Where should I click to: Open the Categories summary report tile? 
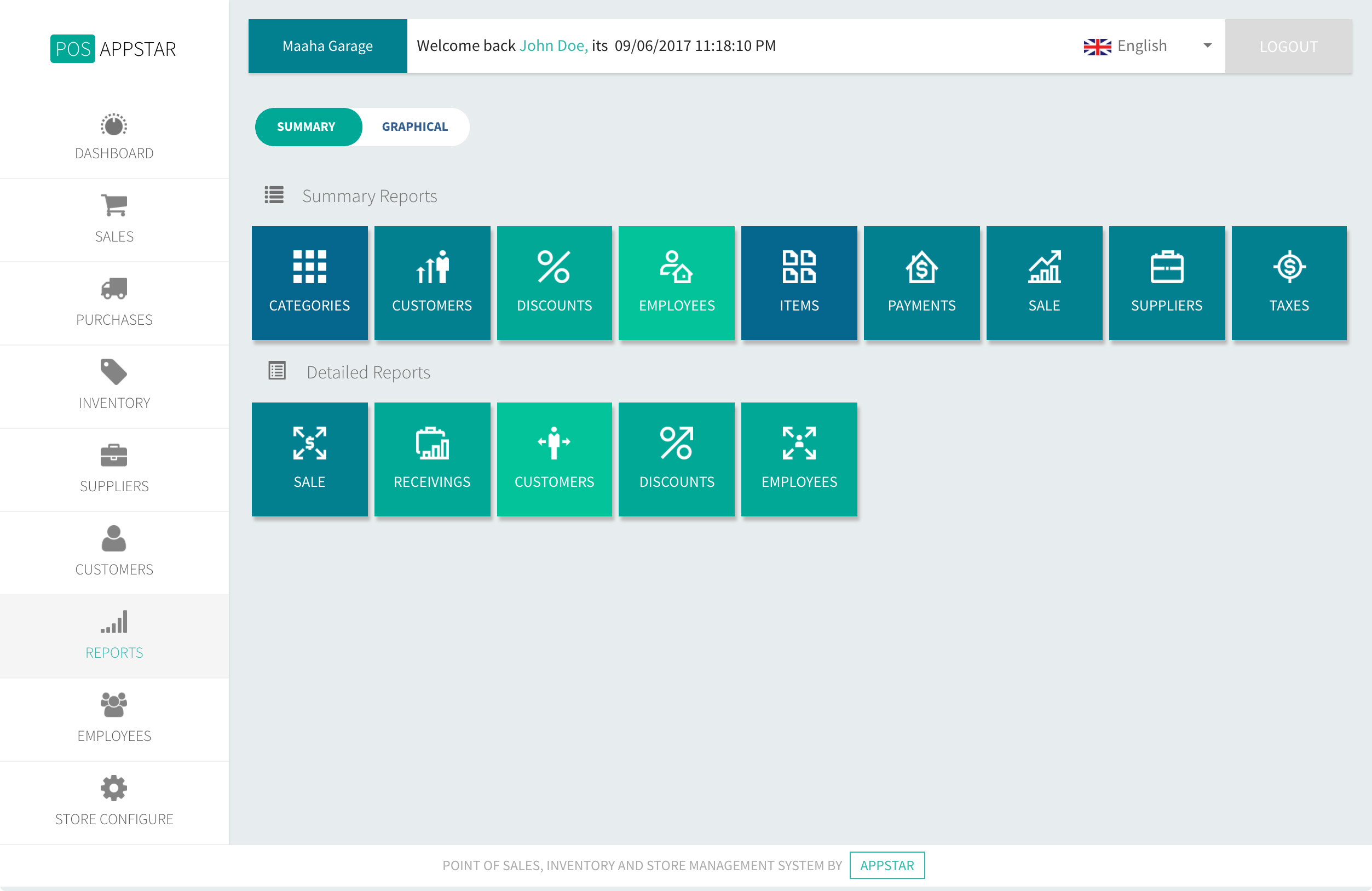click(x=309, y=283)
